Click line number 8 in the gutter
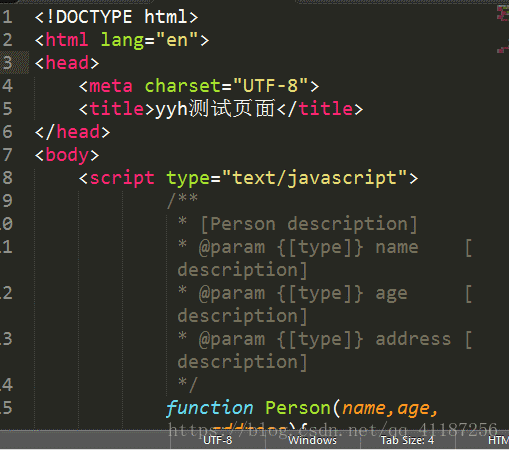Image resolution: width=509 pixels, height=450 pixels. click(8, 178)
